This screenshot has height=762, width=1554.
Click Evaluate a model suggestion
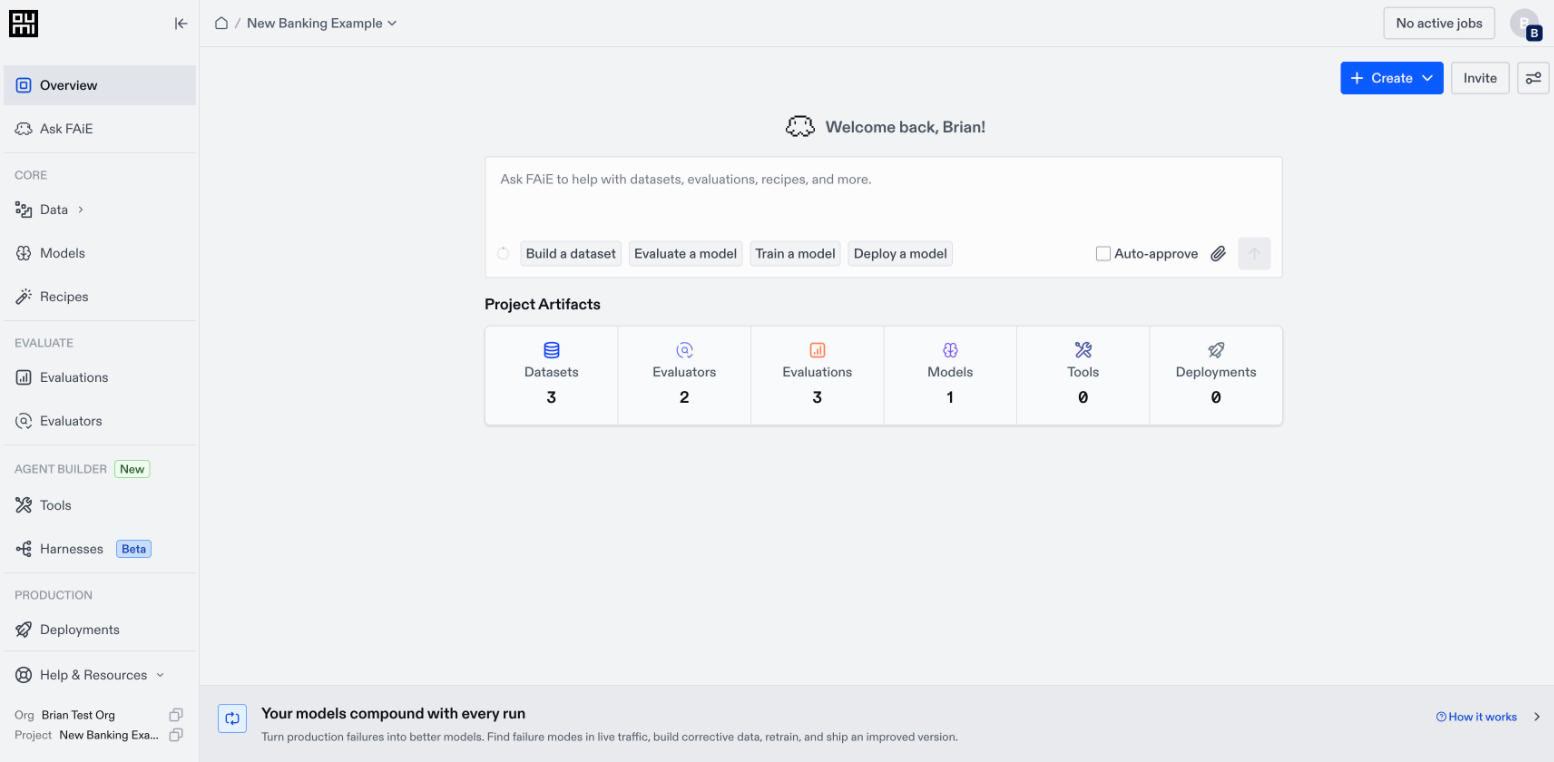pyautogui.click(x=686, y=254)
